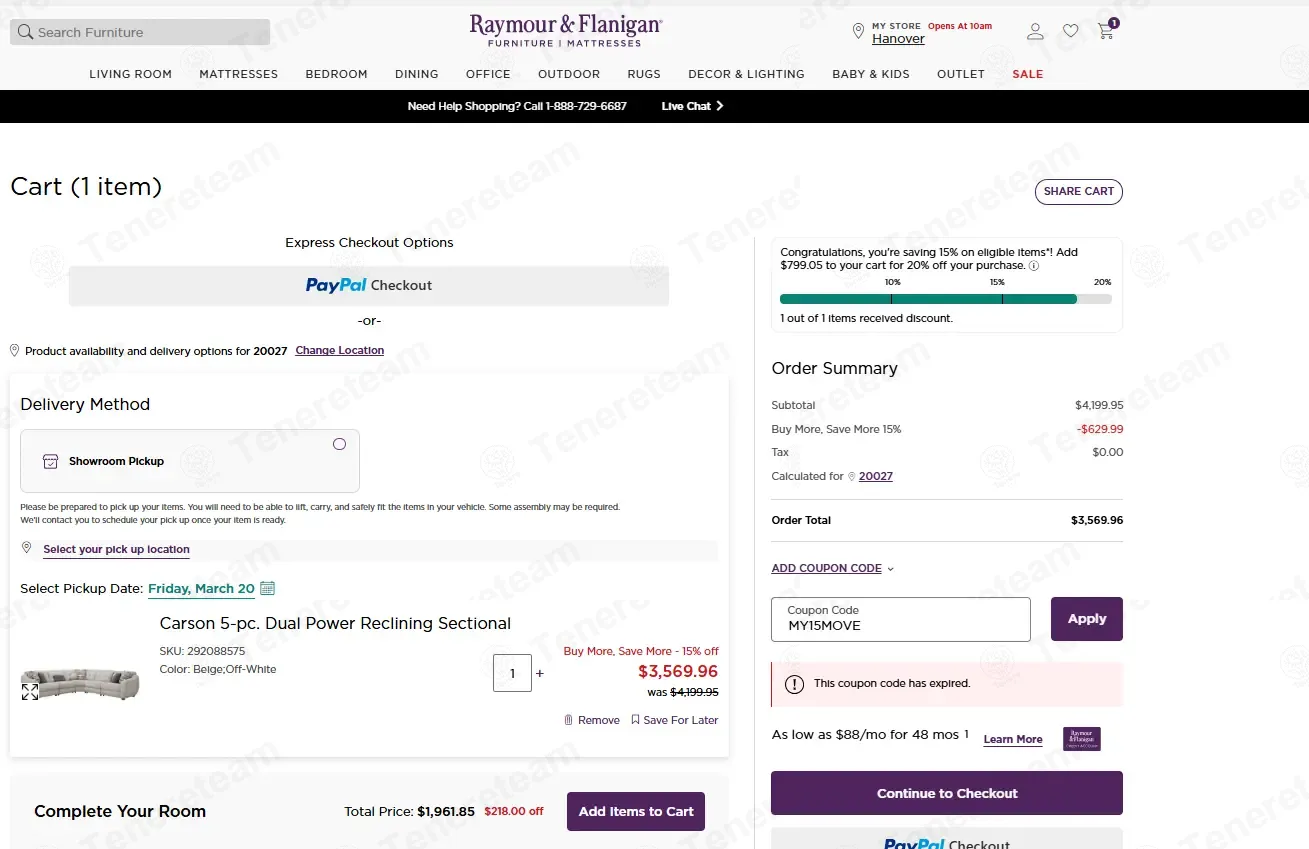
Task: Open the Dining menu
Action: [x=417, y=74]
